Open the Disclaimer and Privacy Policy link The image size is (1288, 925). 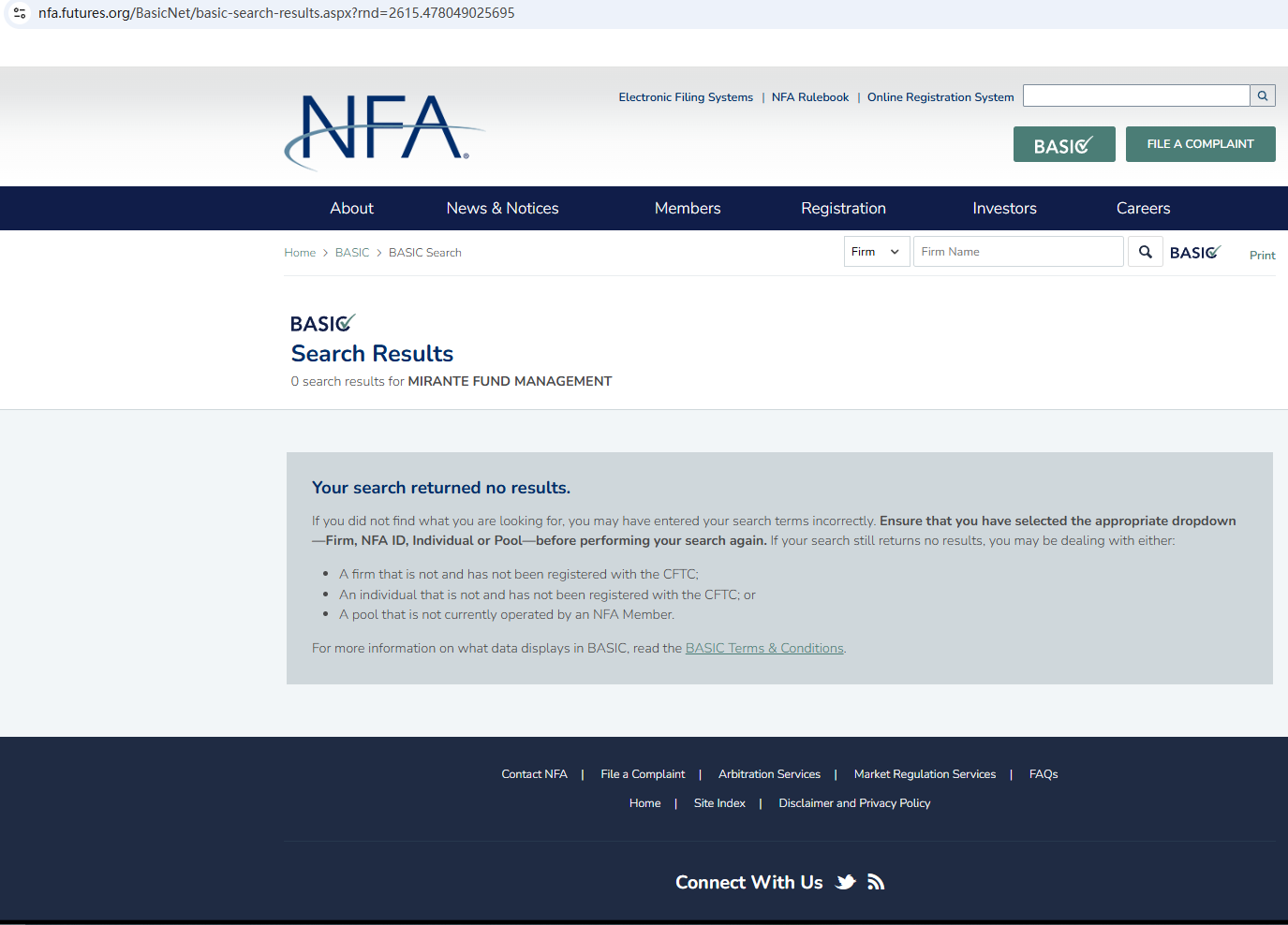click(x=854, y=803)
